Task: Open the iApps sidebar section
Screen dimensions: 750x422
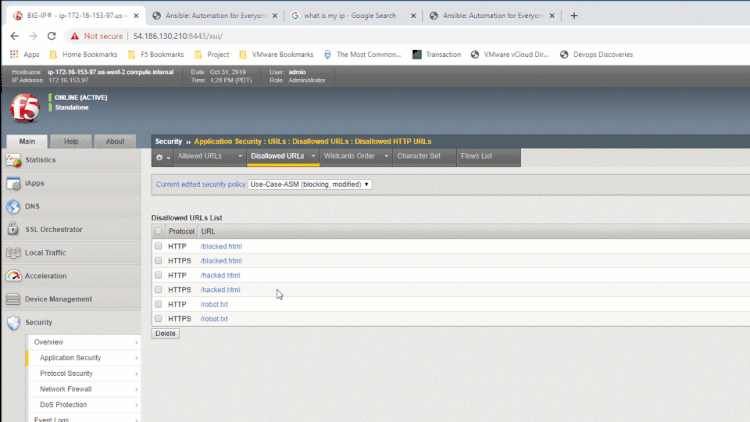Action: click(x=14, y=183)
